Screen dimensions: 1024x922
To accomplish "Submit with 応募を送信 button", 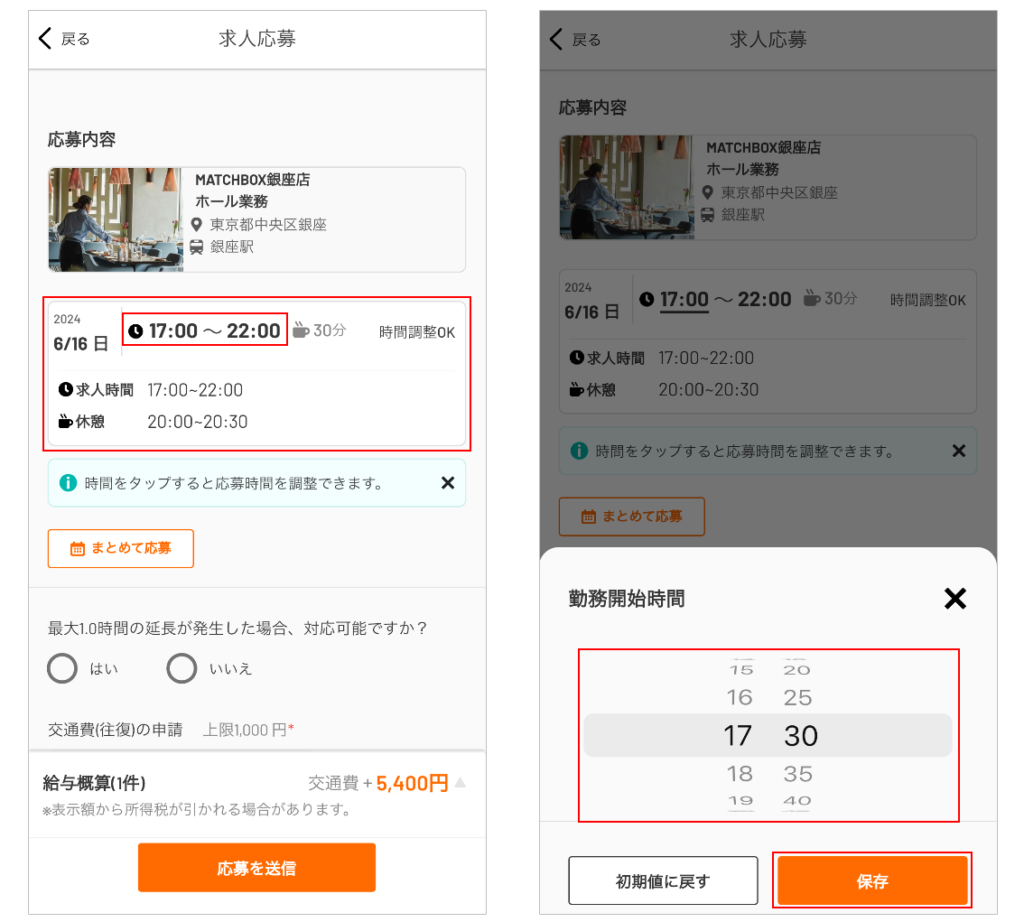I will 257,868.
